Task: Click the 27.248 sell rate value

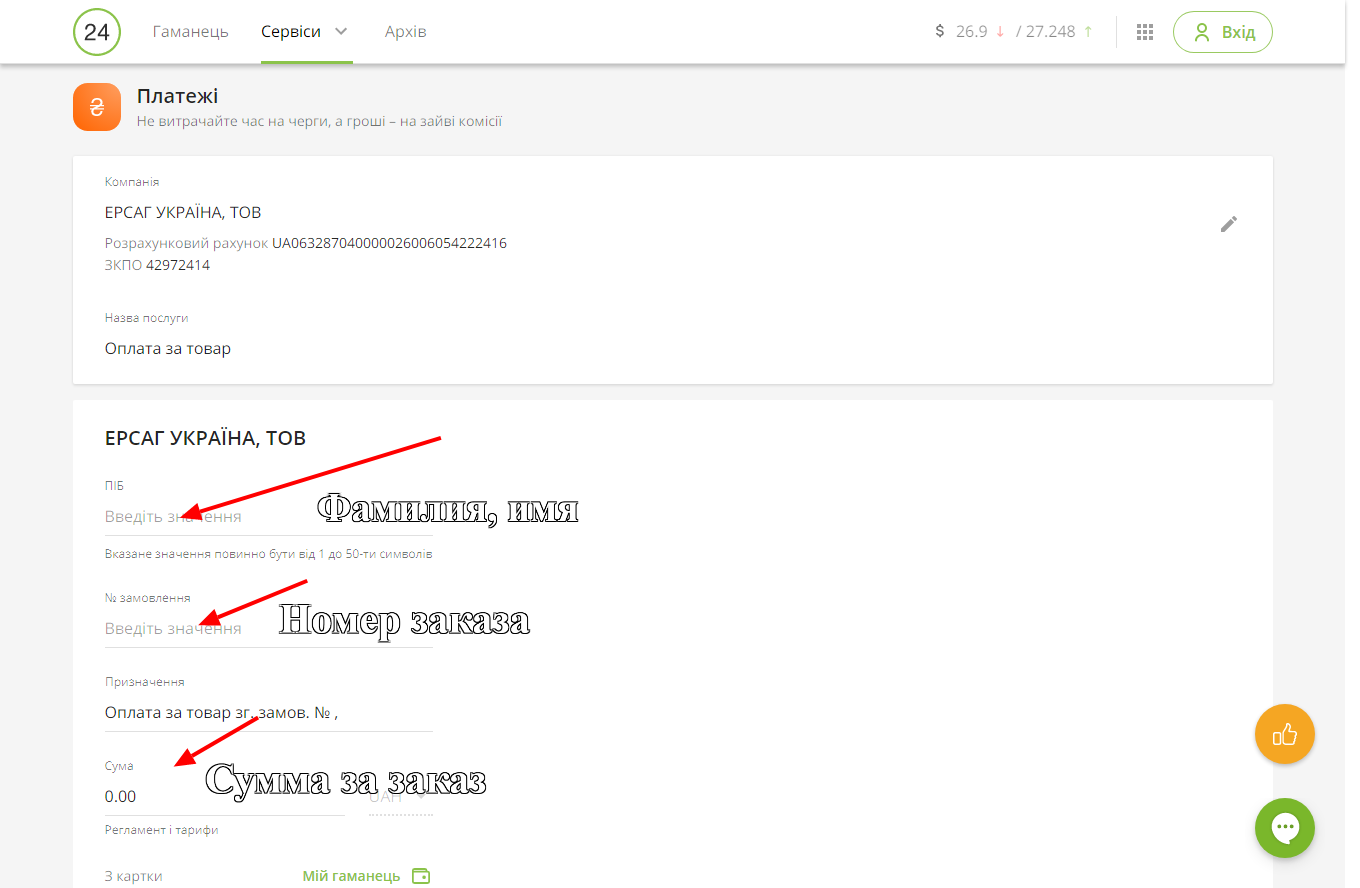Action: (1050, 31)
